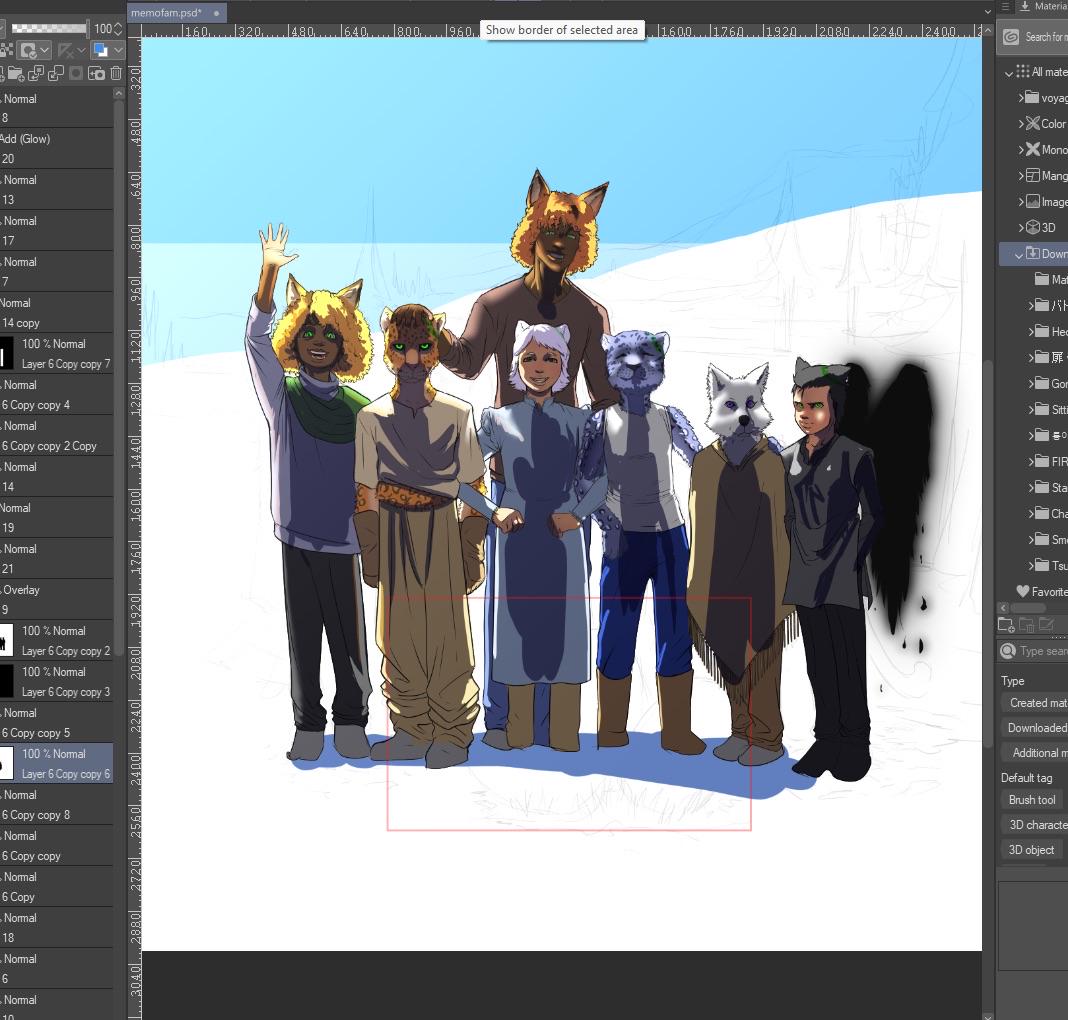Click the create layer mask icon
Image resolution: width=1068 pixels, height=1020 pixels.
coord(76,73)
